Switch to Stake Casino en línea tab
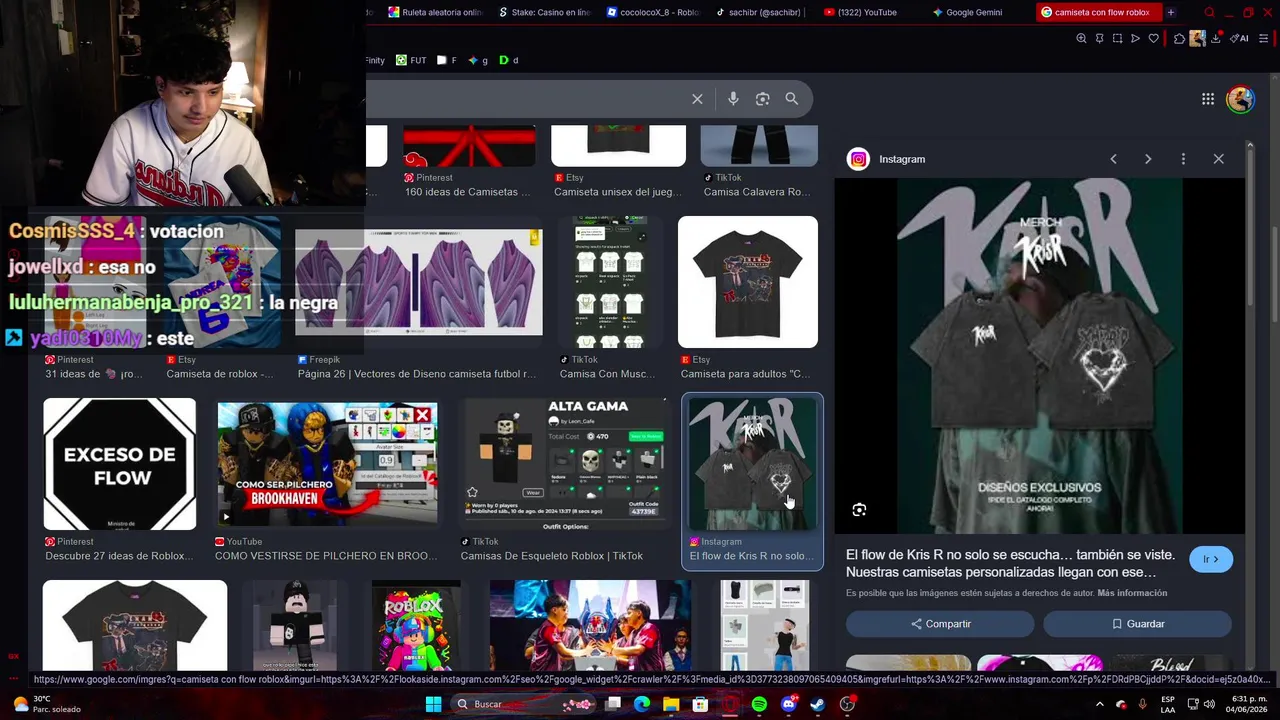The height and width of the screenshot is (720, 1280). (544, 12)
